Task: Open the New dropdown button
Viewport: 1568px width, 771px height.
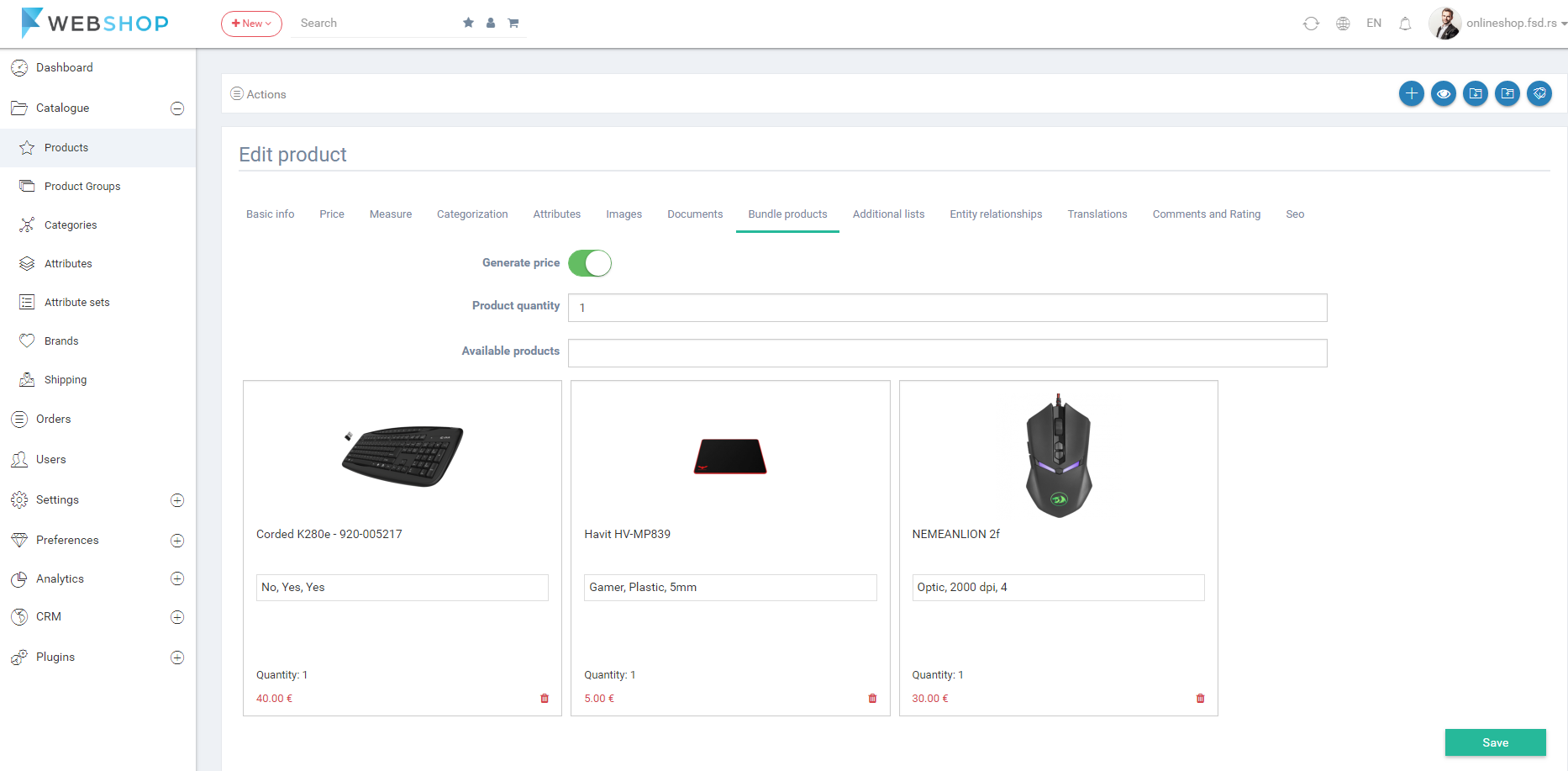Action: click(x=251, y=24)
